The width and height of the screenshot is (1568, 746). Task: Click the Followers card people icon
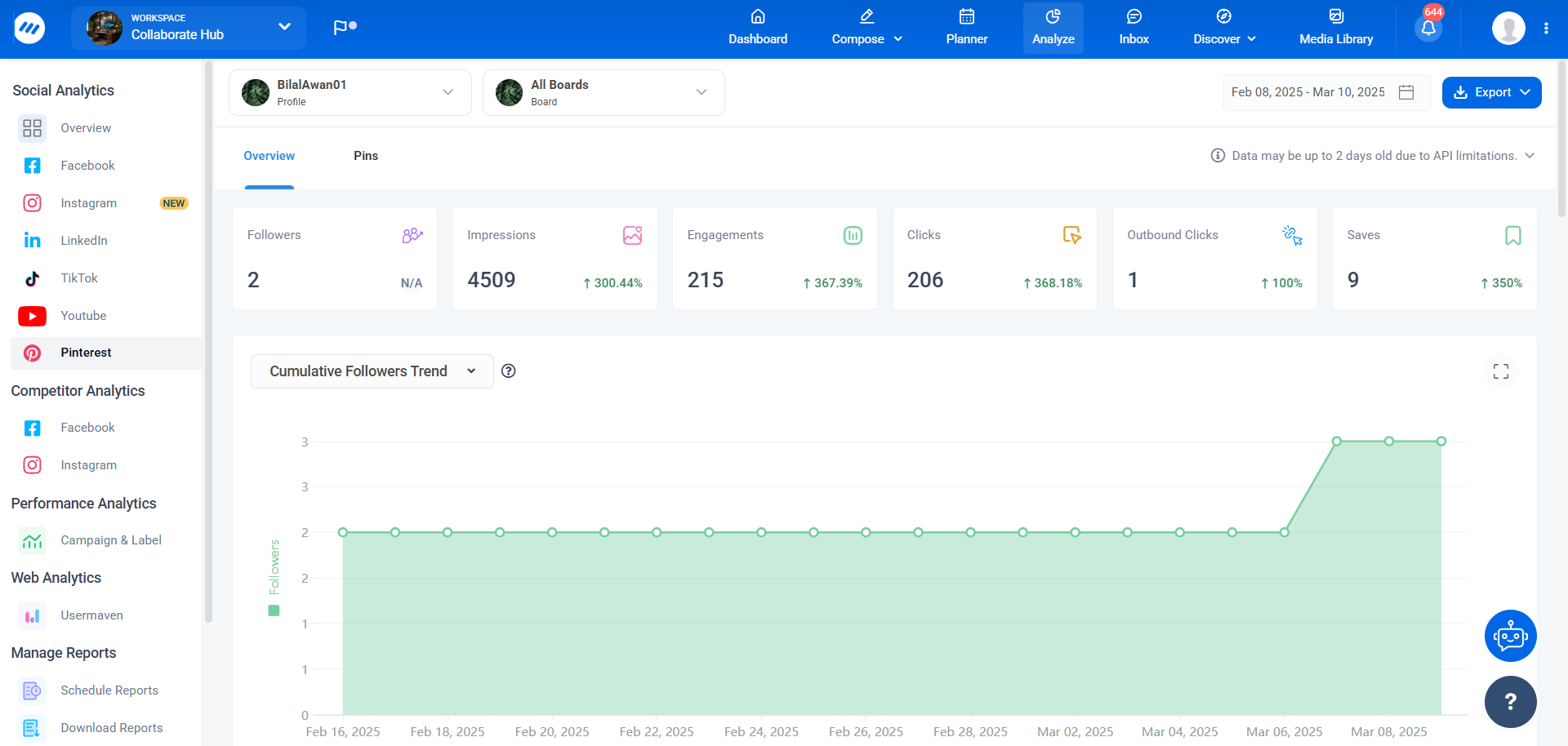pyautogui.click(x=412, y=235)
